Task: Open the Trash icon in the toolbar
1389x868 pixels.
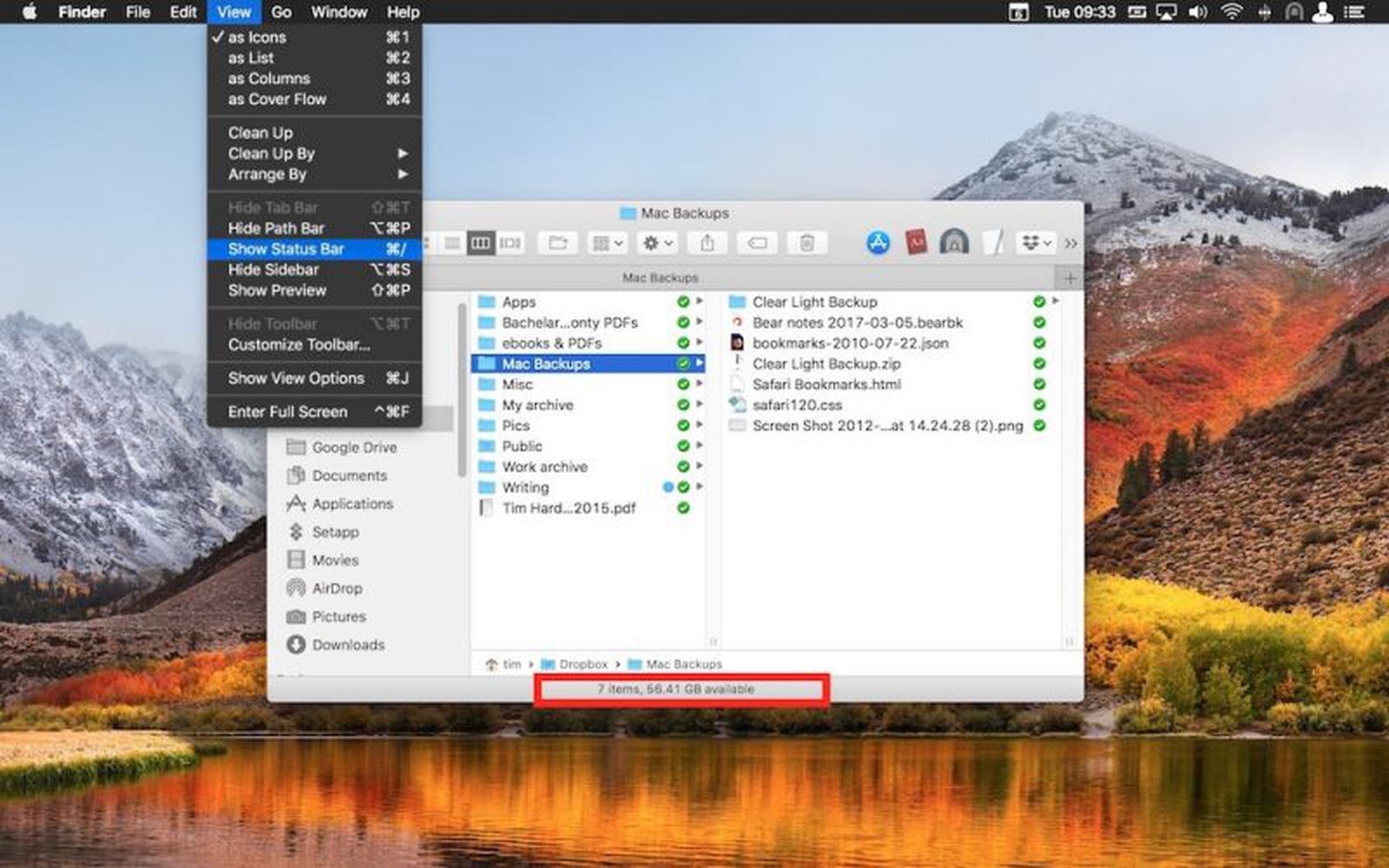Action: click(x=807, y=244)
